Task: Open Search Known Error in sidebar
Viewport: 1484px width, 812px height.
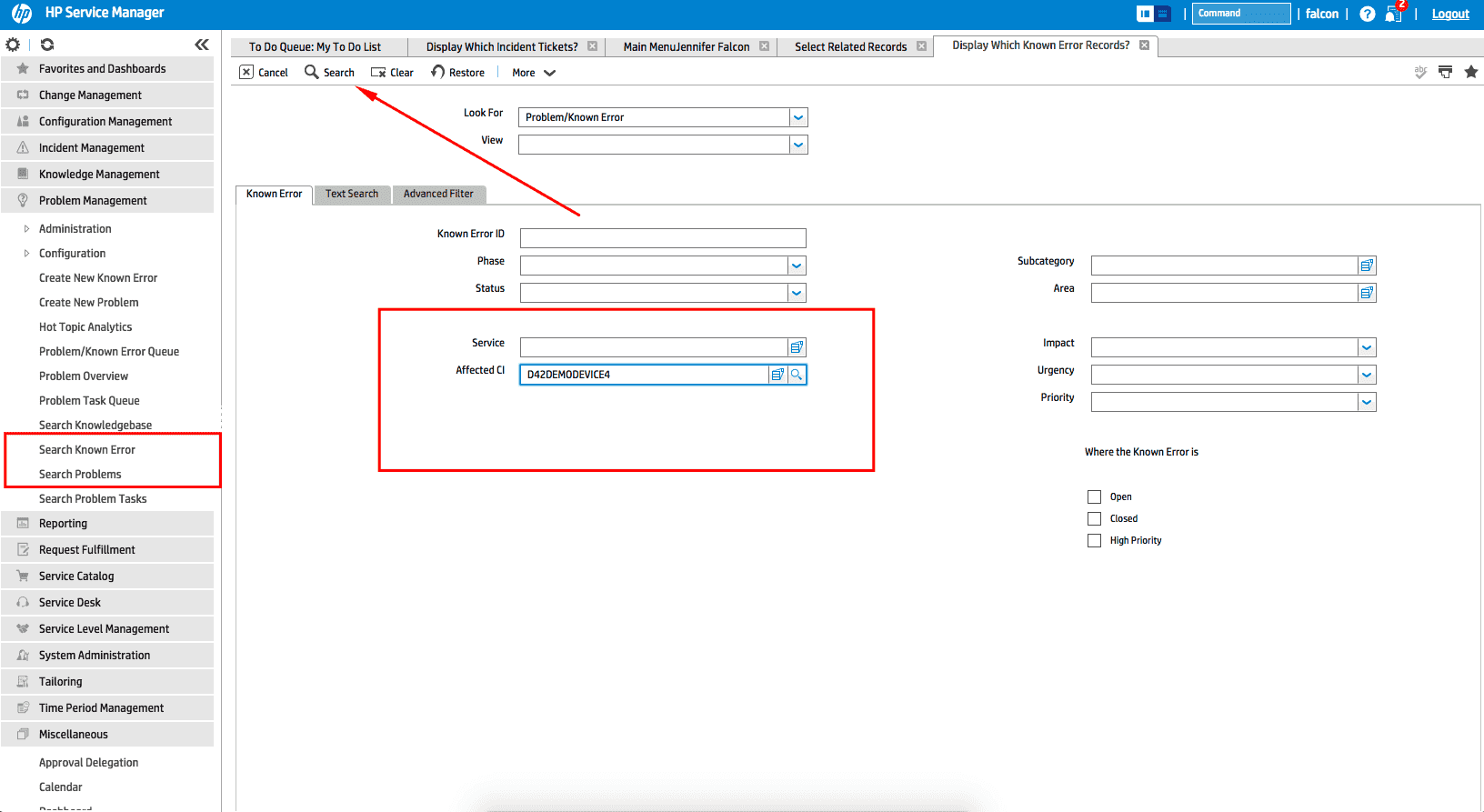Action: point(87,450)
